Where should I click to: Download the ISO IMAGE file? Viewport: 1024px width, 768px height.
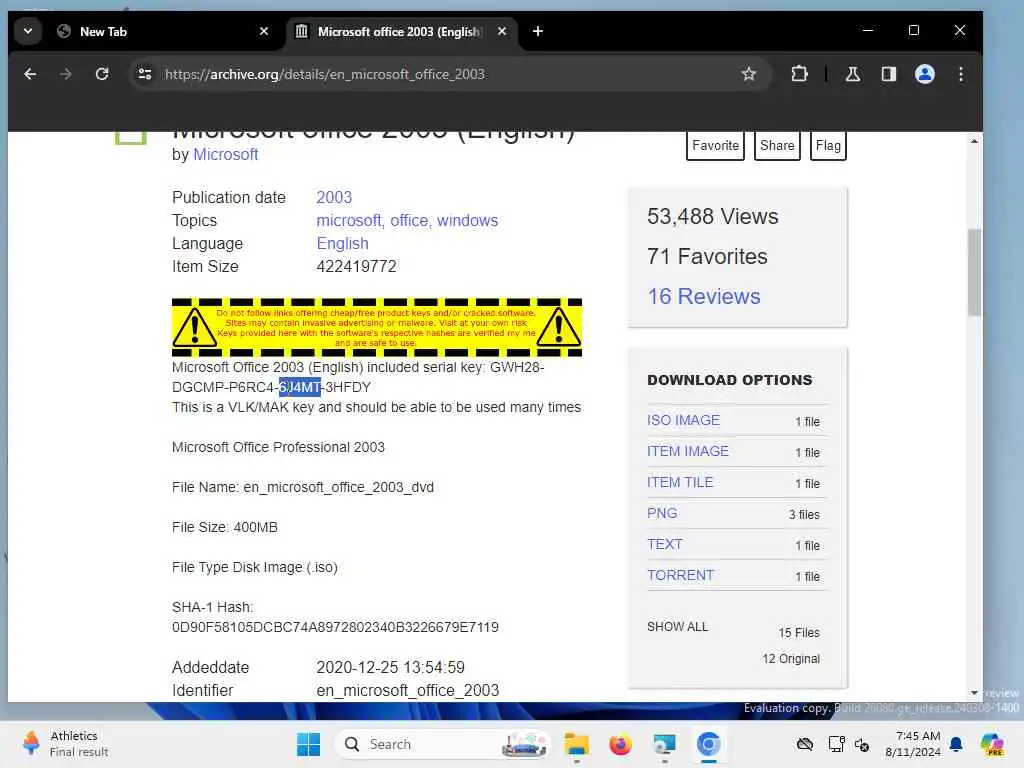pyautogui.click(x=683, y=421)
